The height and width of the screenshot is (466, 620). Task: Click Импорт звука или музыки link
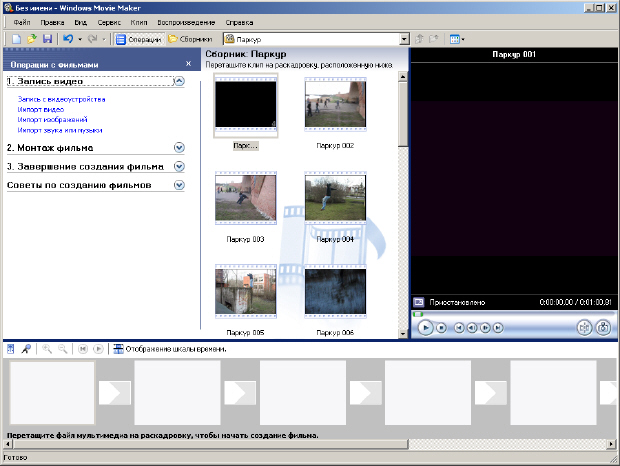tap(59, 130)
